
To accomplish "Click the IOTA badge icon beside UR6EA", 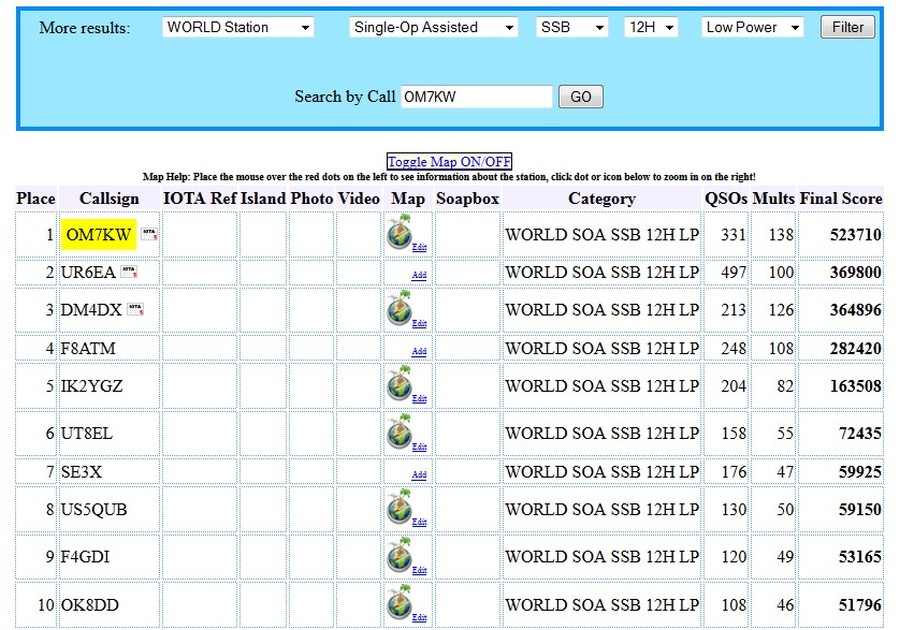I will [x=129, y=272].
